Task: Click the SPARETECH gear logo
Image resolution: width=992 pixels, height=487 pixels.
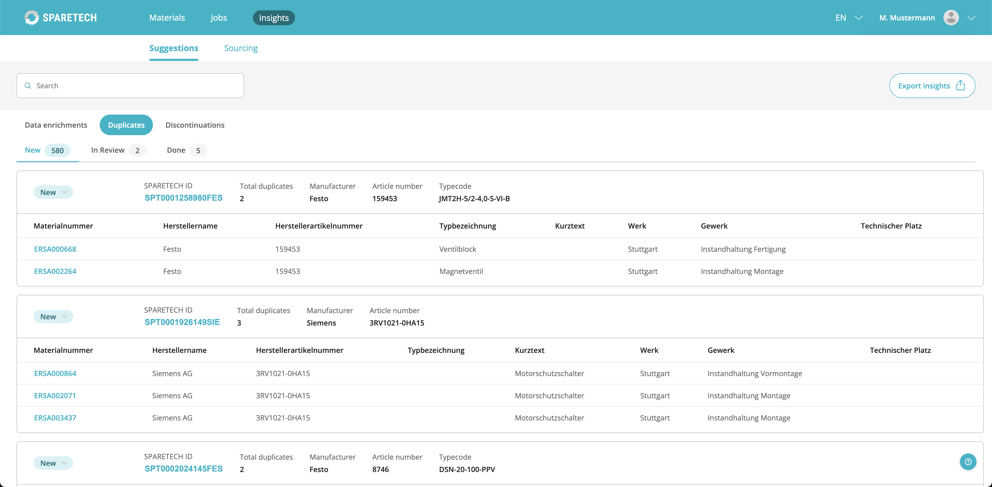Action: [32, 18]
